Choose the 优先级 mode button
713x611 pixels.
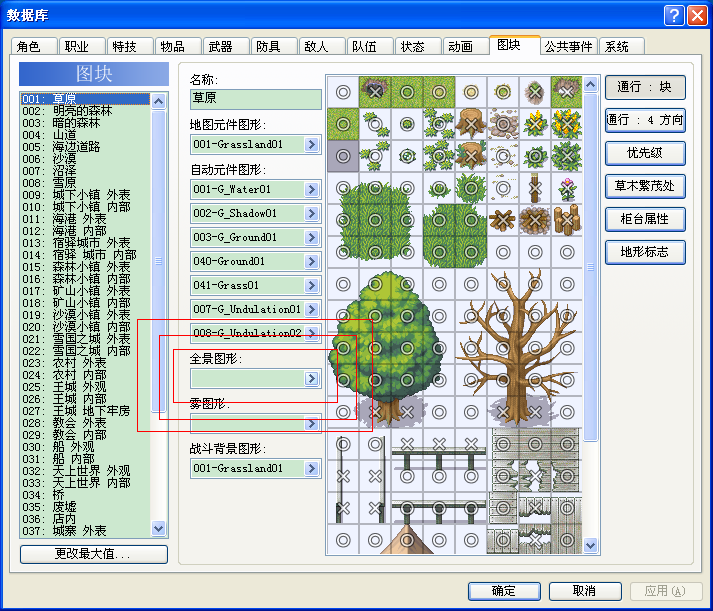pyautogui.click(x=645, y=153)
